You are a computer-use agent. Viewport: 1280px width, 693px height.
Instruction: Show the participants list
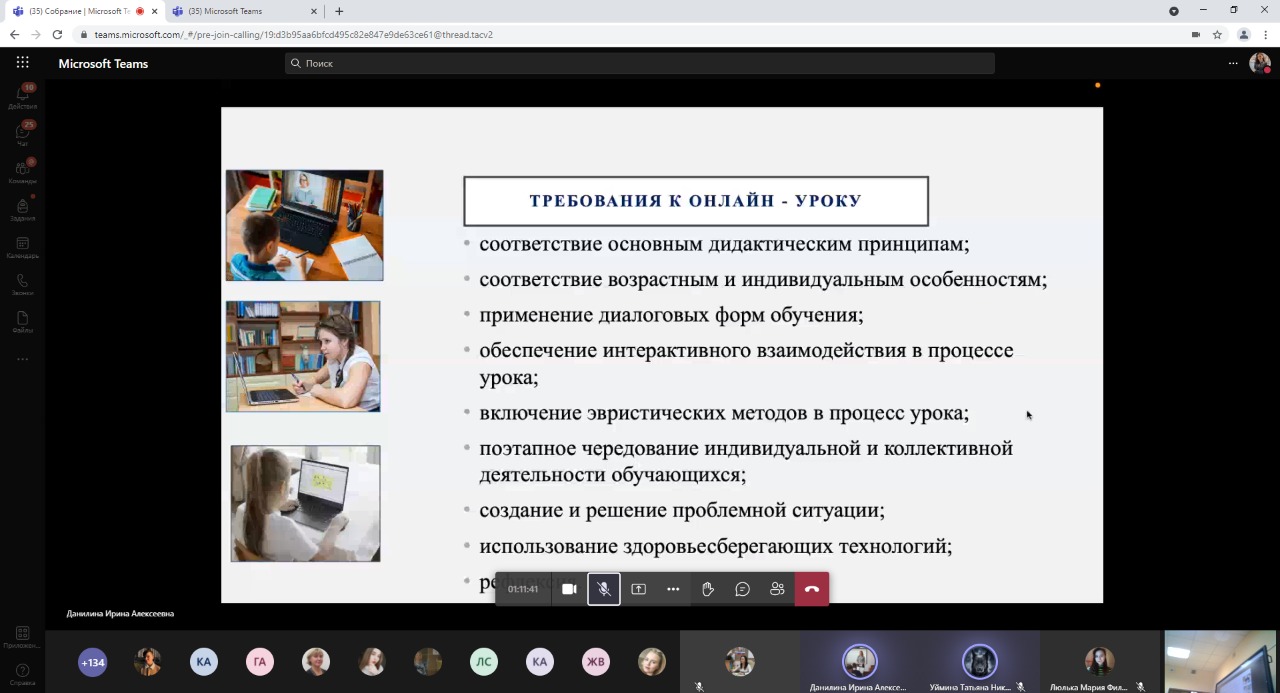[x=777, y=589]
